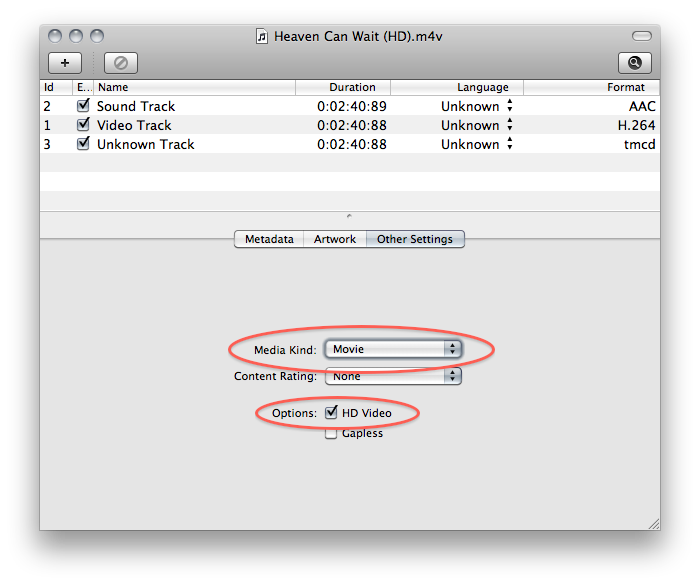Uncheck the HD Video option
Viewport: 700px width, 585px height.
click(x=331, y=413)
